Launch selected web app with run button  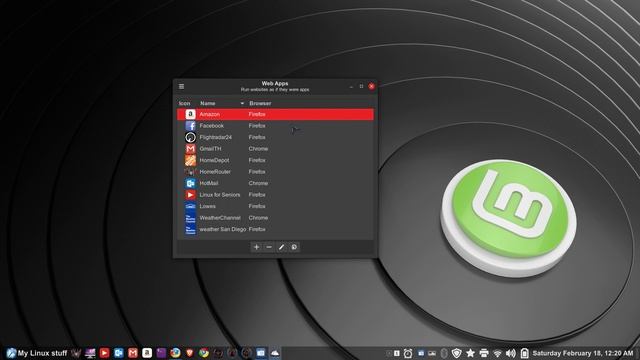294,247
